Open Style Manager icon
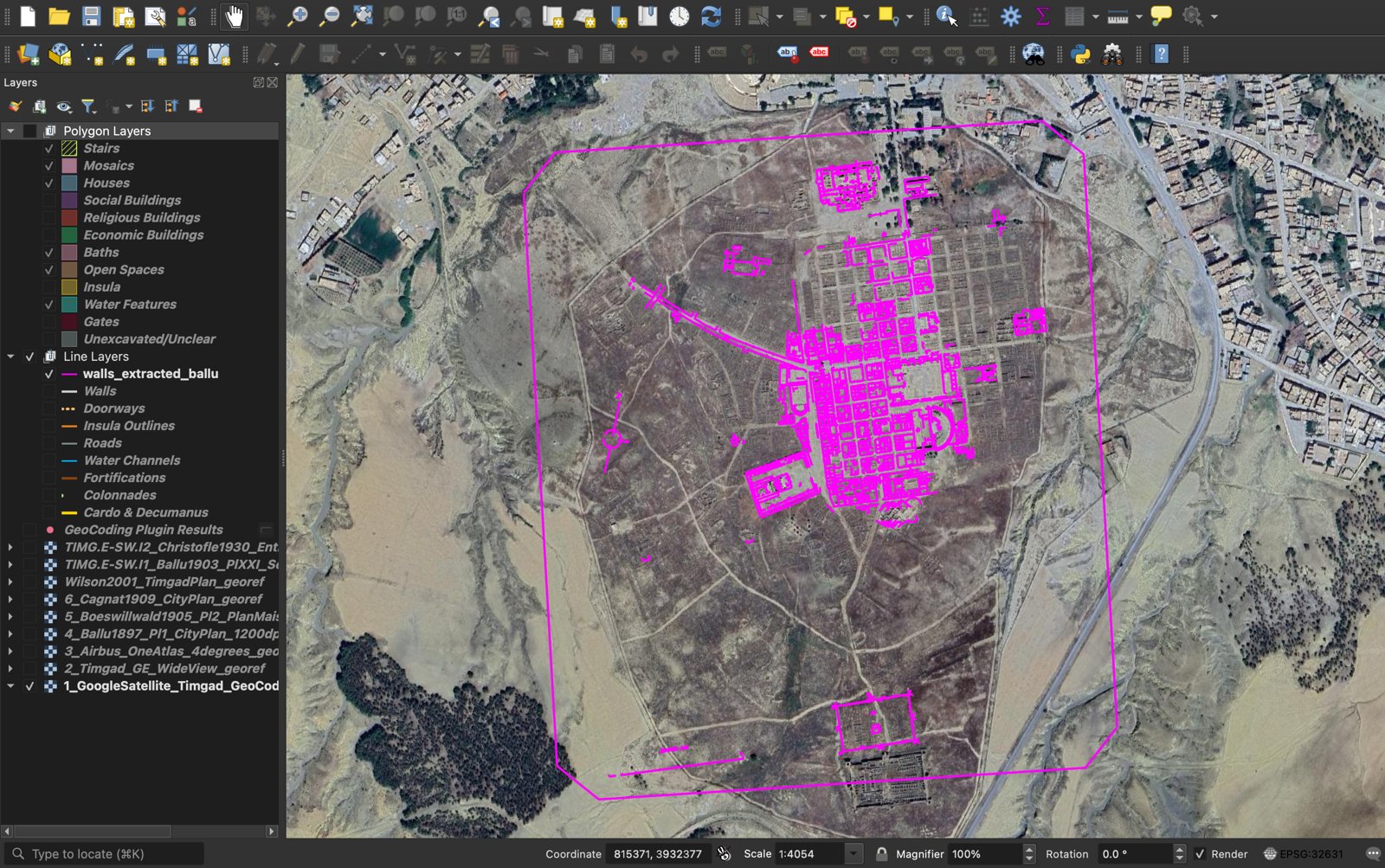This screenshot has width=1385, height=868. [187, 16]
